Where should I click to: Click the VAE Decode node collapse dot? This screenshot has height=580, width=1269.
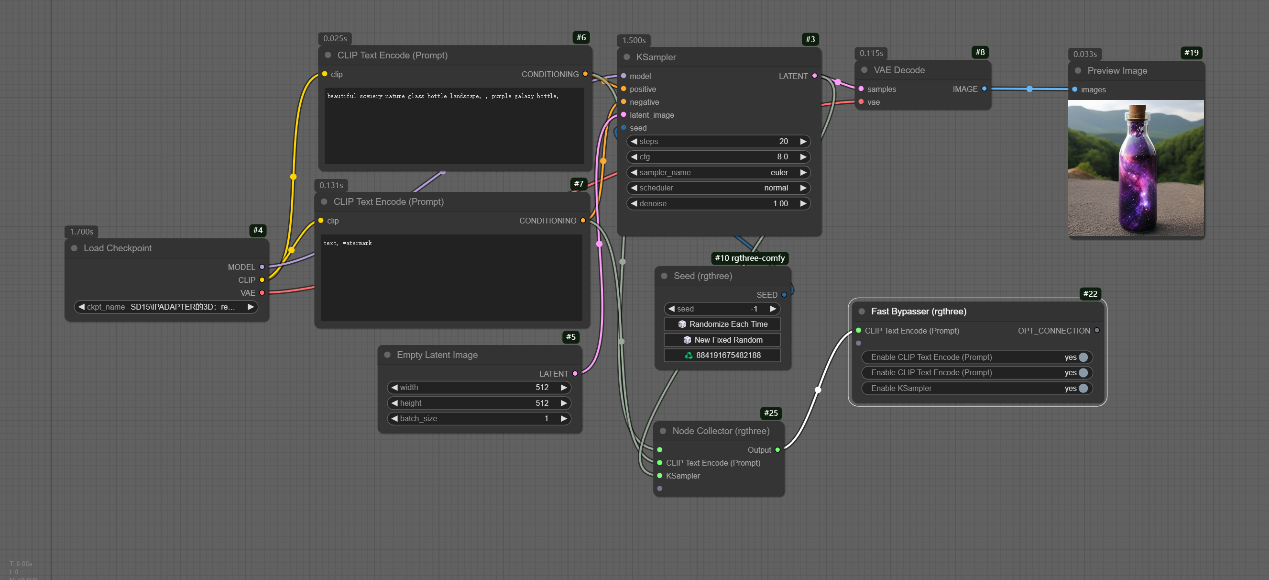[866, 70]
